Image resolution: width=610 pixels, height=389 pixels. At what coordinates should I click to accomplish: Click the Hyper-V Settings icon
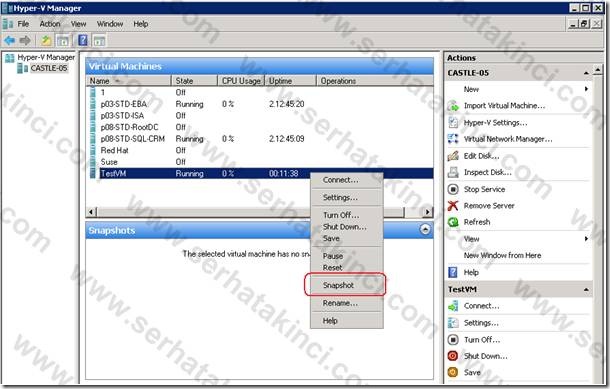tap(453, 123)
